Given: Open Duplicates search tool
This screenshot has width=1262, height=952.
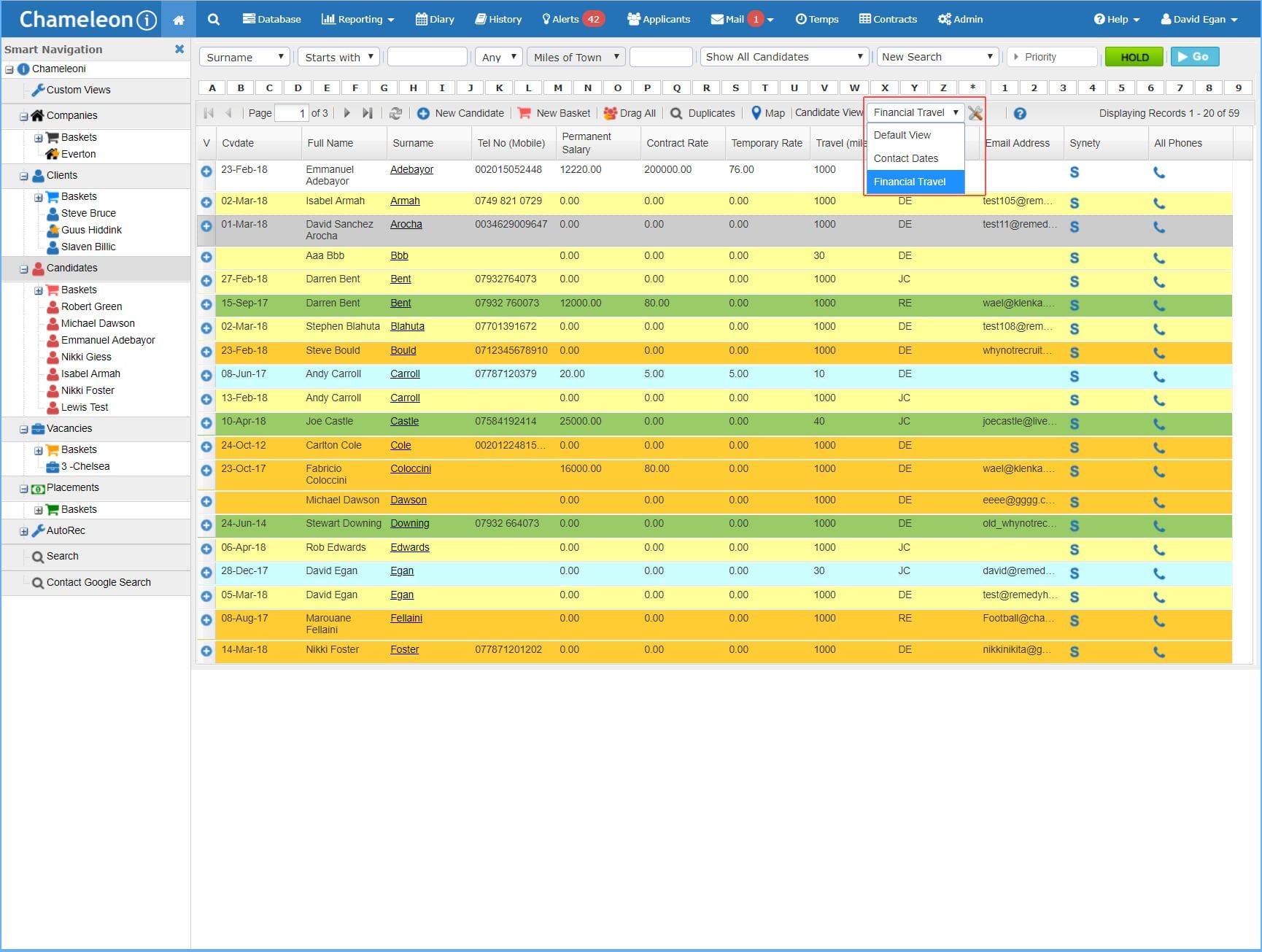Looking at the screenshot, I should (702, 113).
